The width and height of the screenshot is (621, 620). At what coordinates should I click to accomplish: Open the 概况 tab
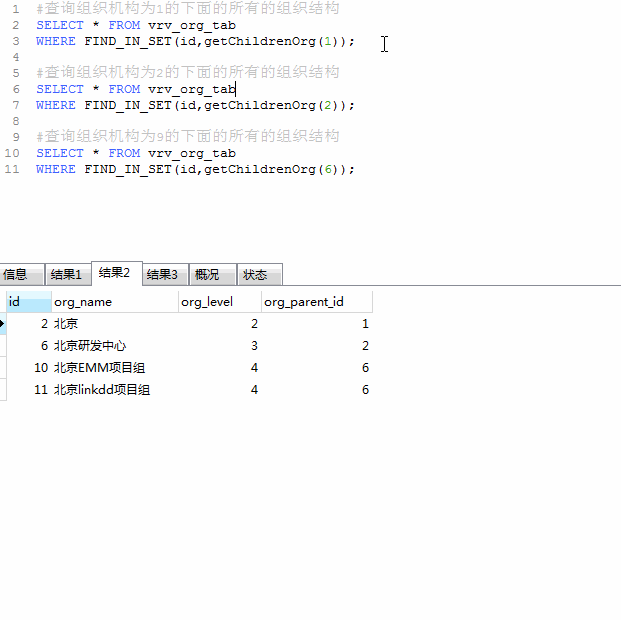(213, 274)
